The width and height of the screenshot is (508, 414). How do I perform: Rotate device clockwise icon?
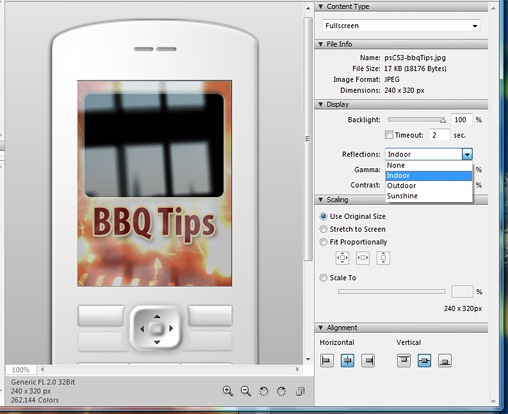281,391
